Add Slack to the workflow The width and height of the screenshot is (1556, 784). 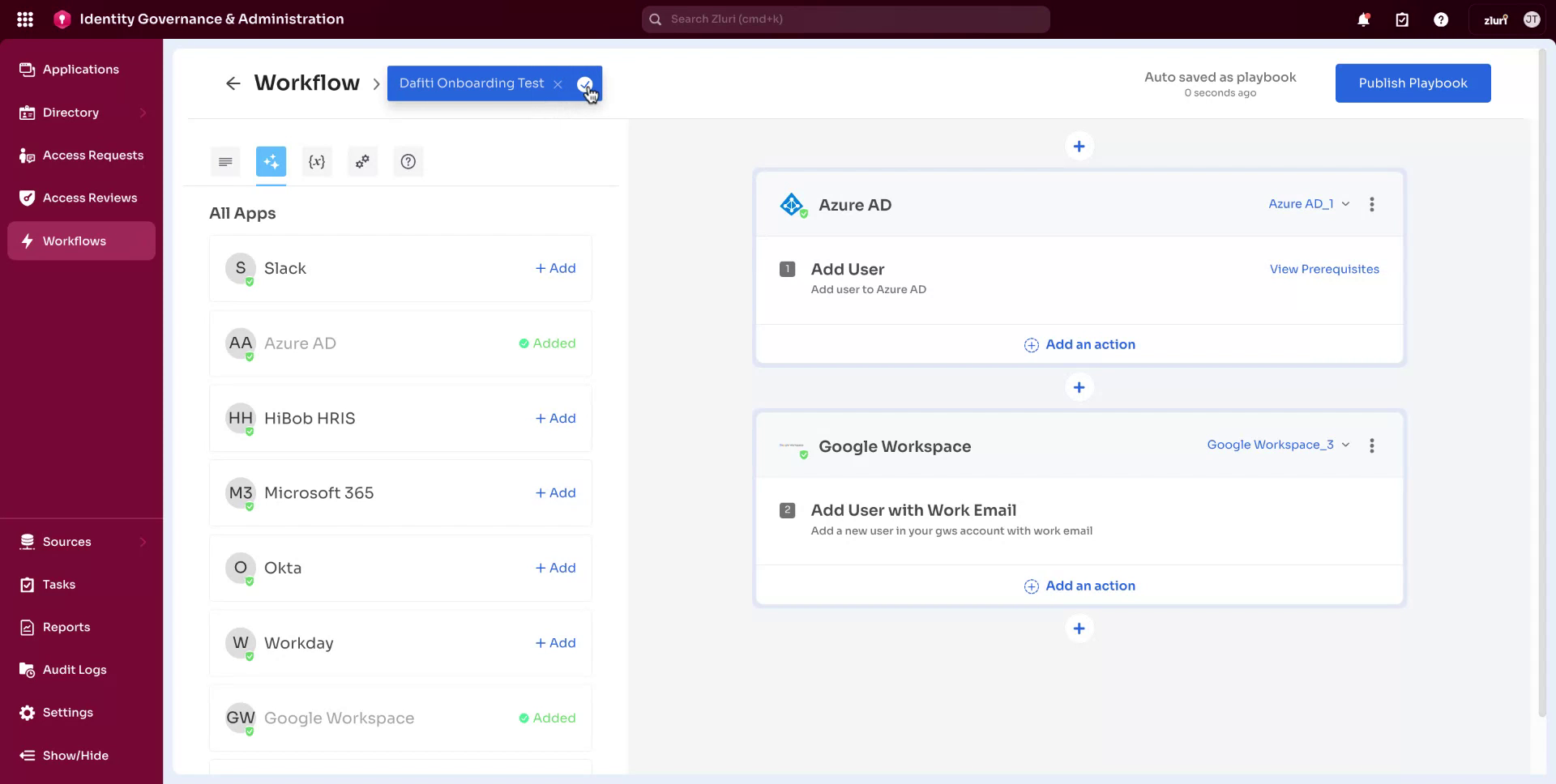tap(555, 268)
